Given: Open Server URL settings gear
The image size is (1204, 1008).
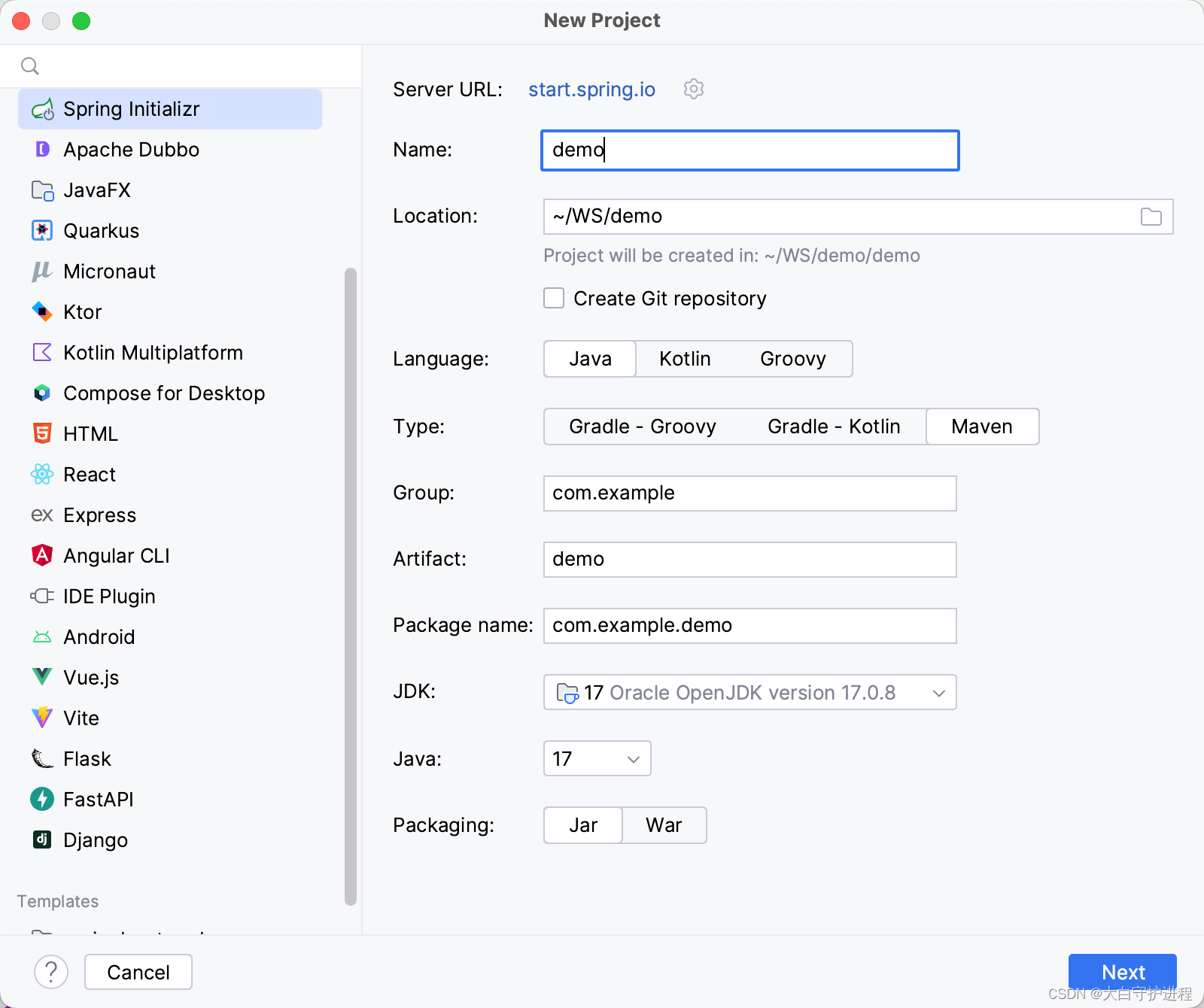Looking at the screenshot, I should click(694, 90).
